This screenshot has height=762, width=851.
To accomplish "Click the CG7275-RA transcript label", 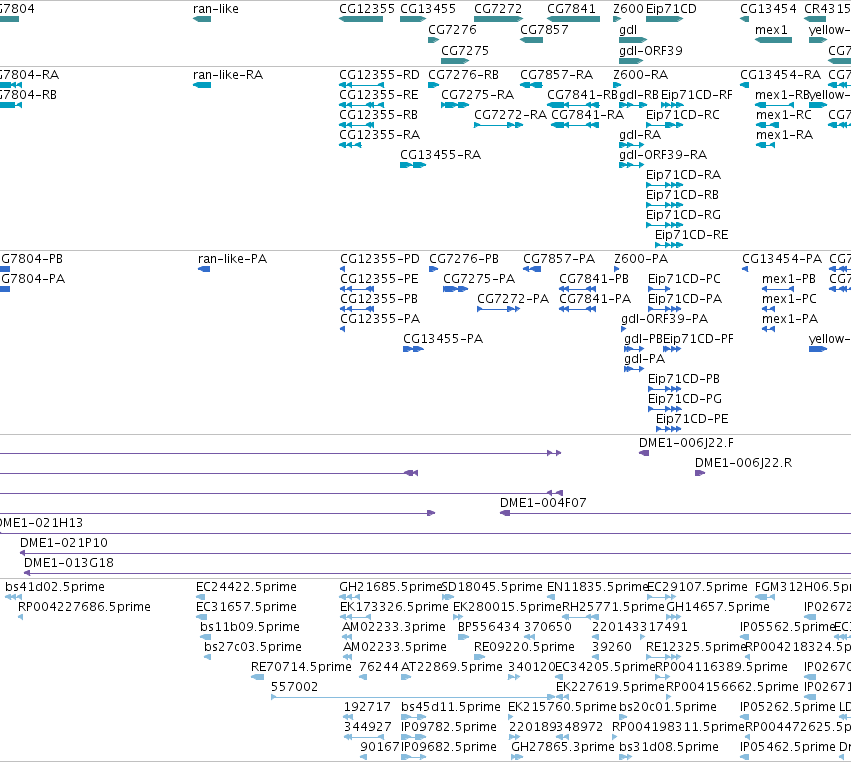I will point(477,95).
